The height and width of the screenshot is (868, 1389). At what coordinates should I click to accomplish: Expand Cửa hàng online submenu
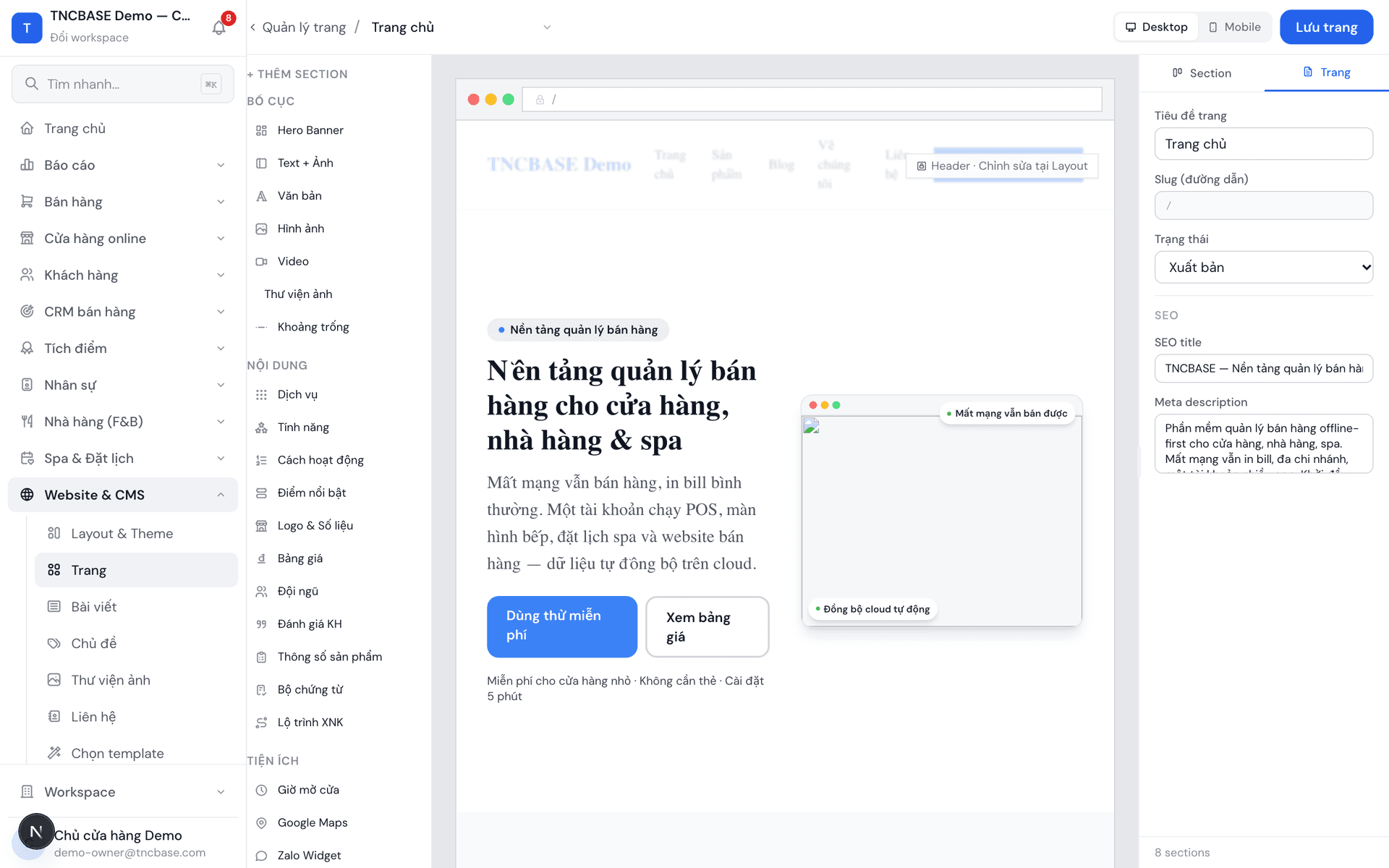(x=123, y=238)
